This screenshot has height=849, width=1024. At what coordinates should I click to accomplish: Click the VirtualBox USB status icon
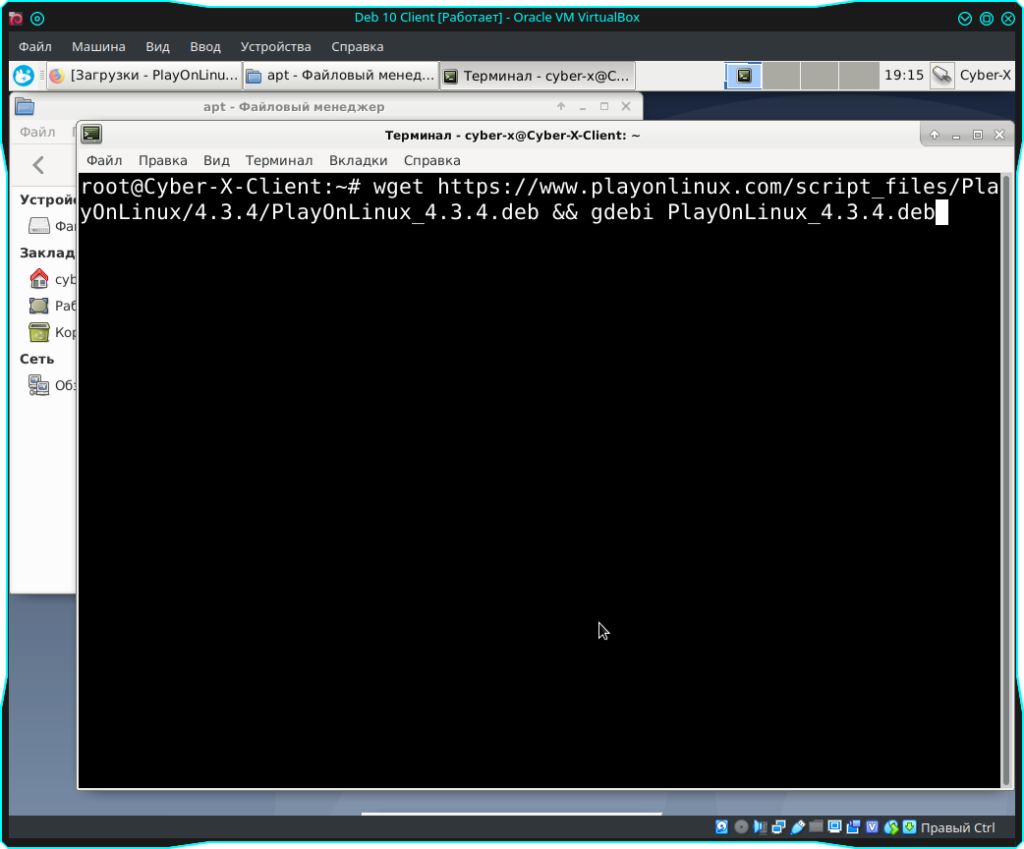tap(797, 827)
